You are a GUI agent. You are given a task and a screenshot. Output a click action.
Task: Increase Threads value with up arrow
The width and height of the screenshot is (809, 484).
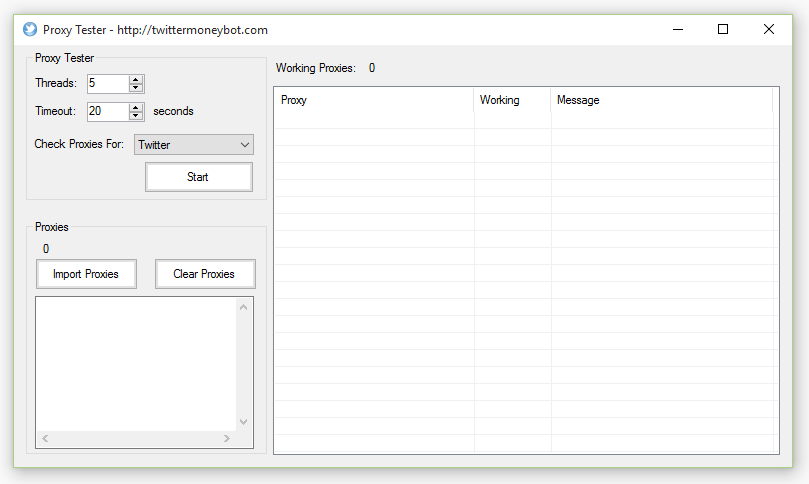[136, 79]
